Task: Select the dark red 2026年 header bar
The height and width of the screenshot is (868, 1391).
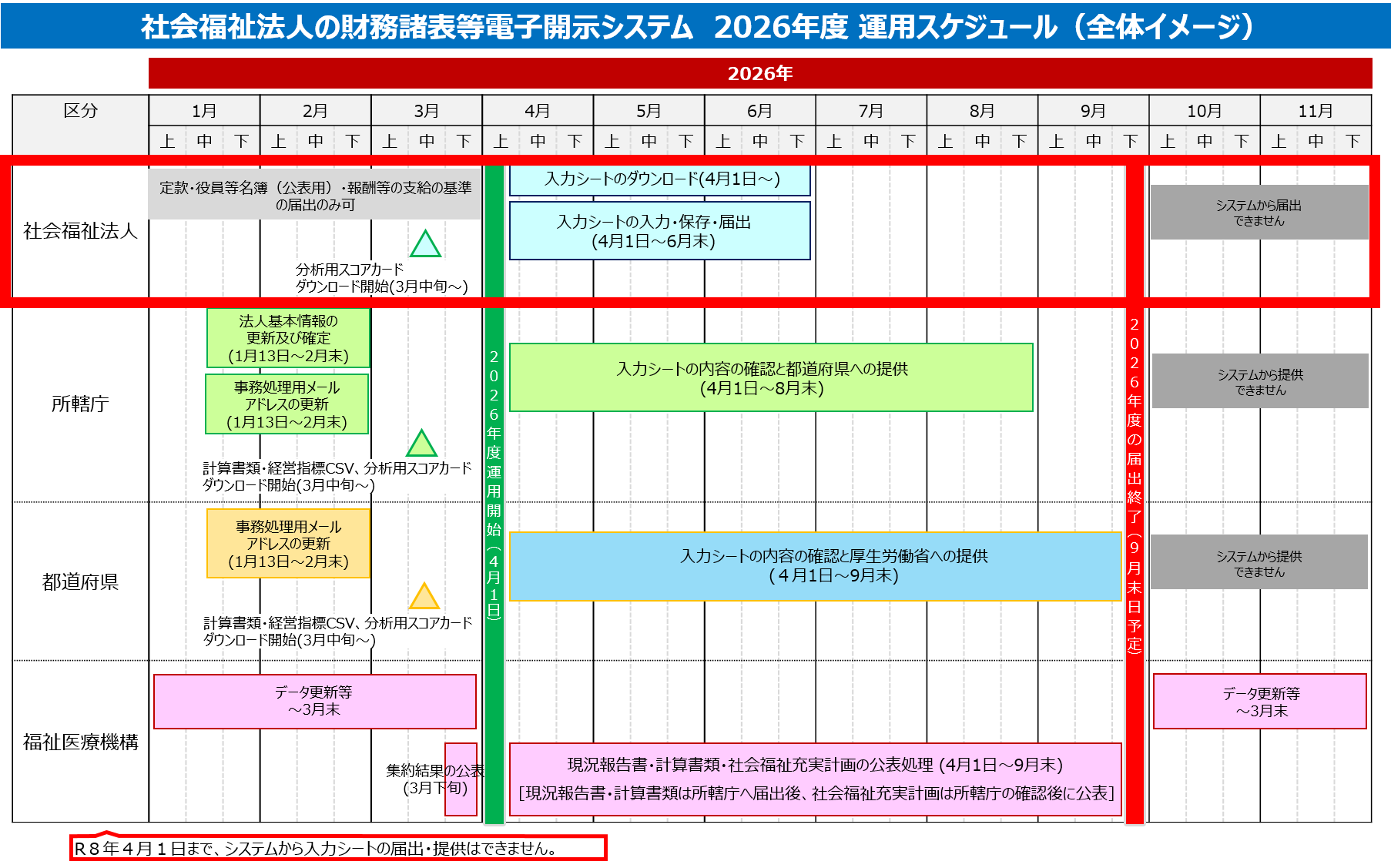Action: pyautogui.click(x=759, y=73)
